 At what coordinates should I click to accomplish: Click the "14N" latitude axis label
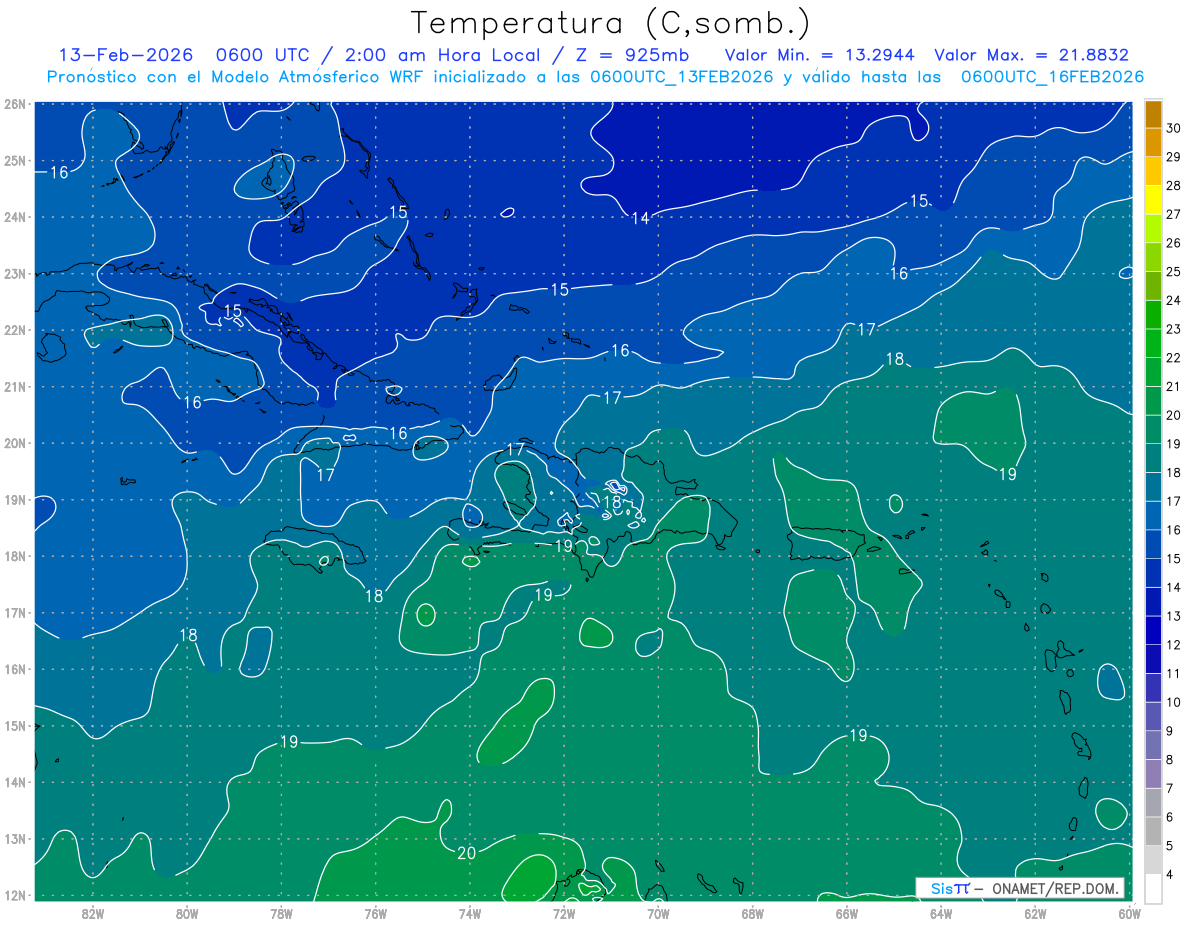click(x=15, y=782)
